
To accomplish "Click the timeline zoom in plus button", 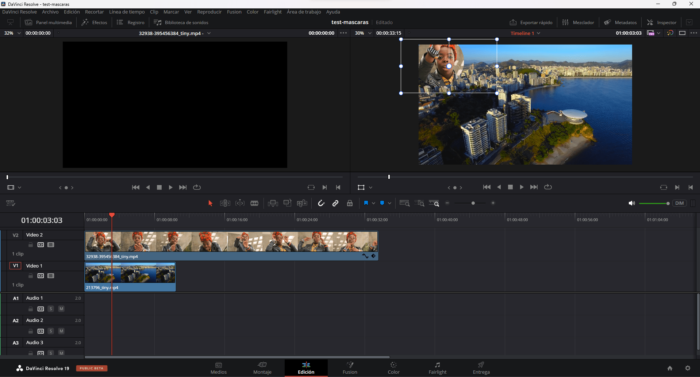I will pyautogui.click(x=493, y=203).
